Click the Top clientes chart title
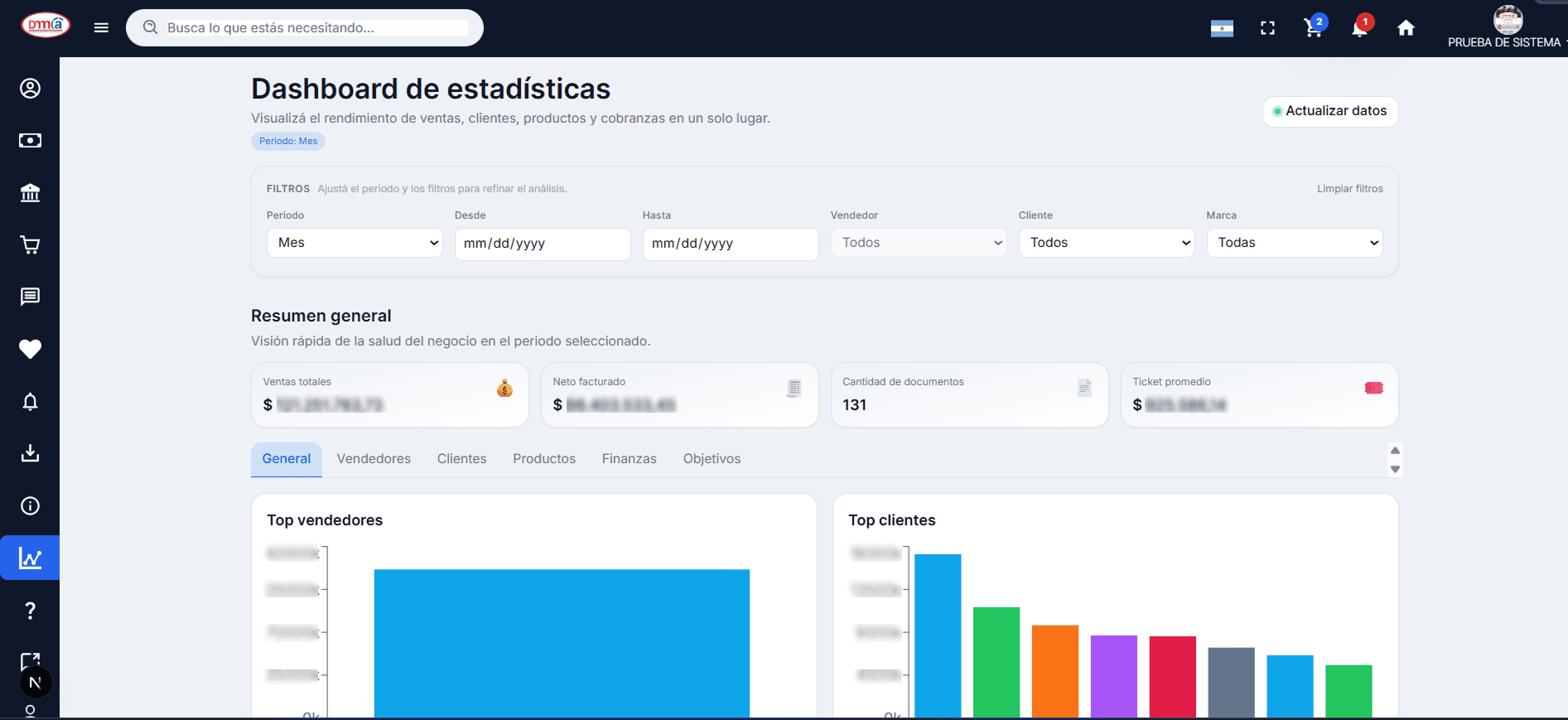Viewport: 1568px width, 720px height. (892, 520)
